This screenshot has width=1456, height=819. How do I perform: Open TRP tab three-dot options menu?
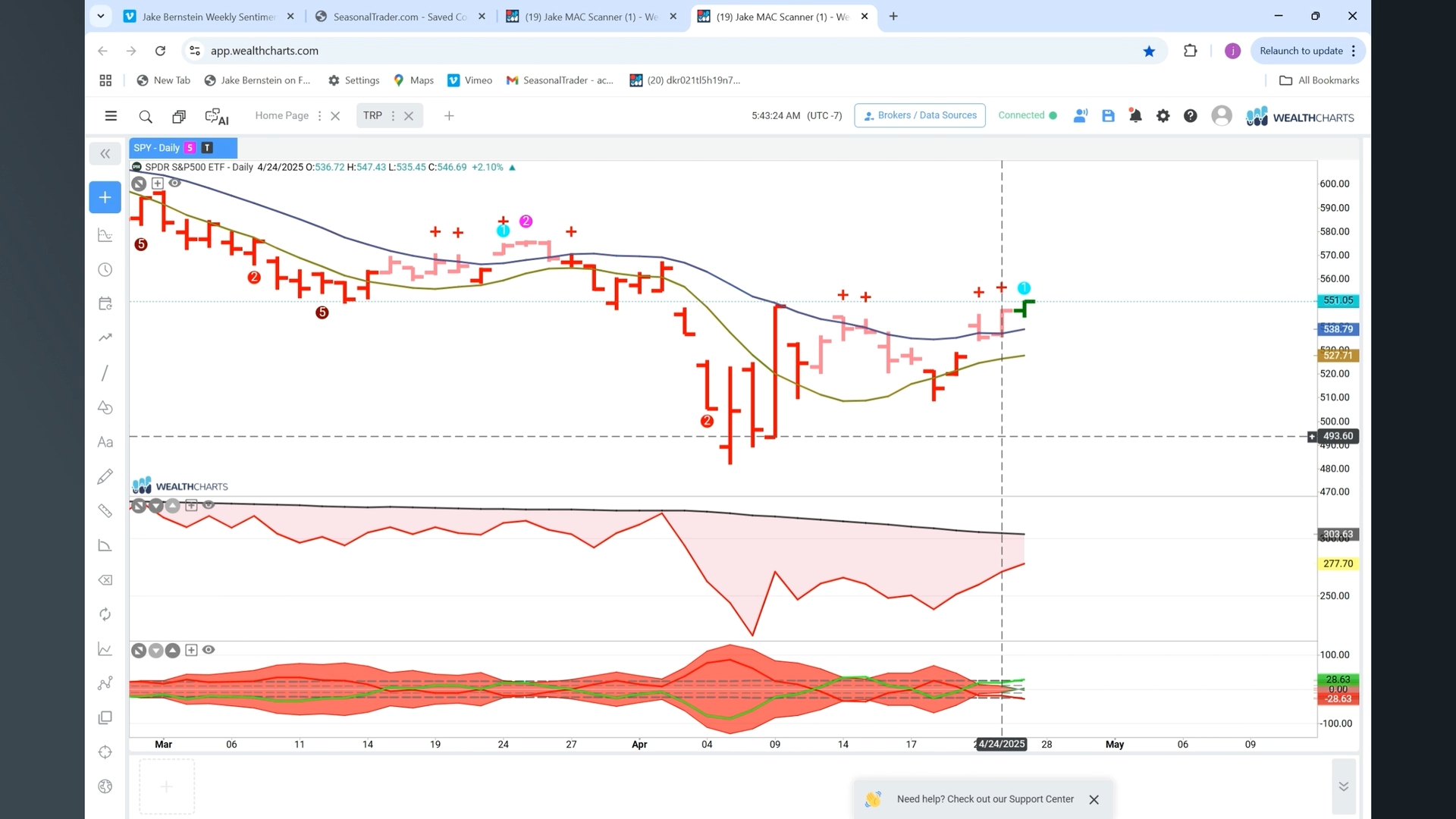(393, 116)
